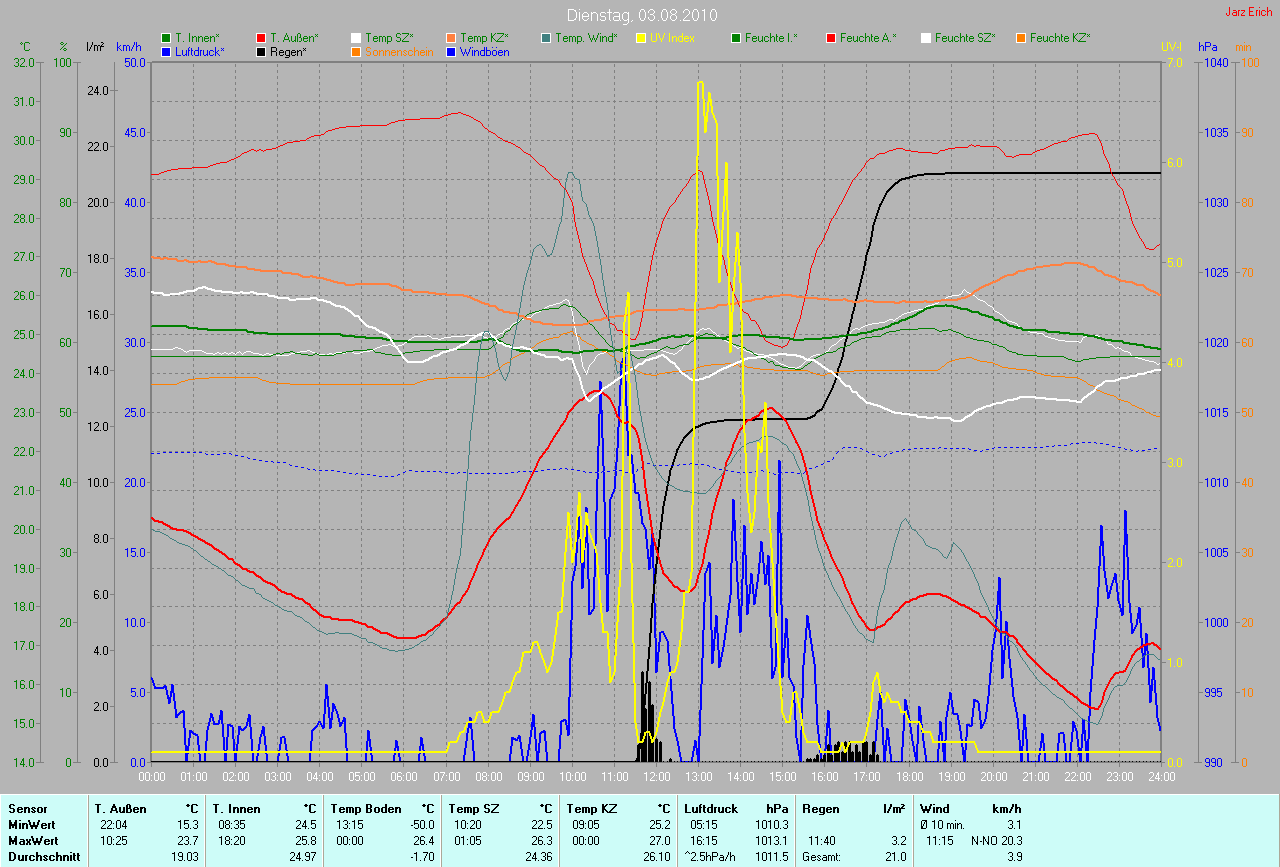Select the 'Feuchte I.*' legend label
Viewport: 1280px width, 867px height.
[771, 38]
